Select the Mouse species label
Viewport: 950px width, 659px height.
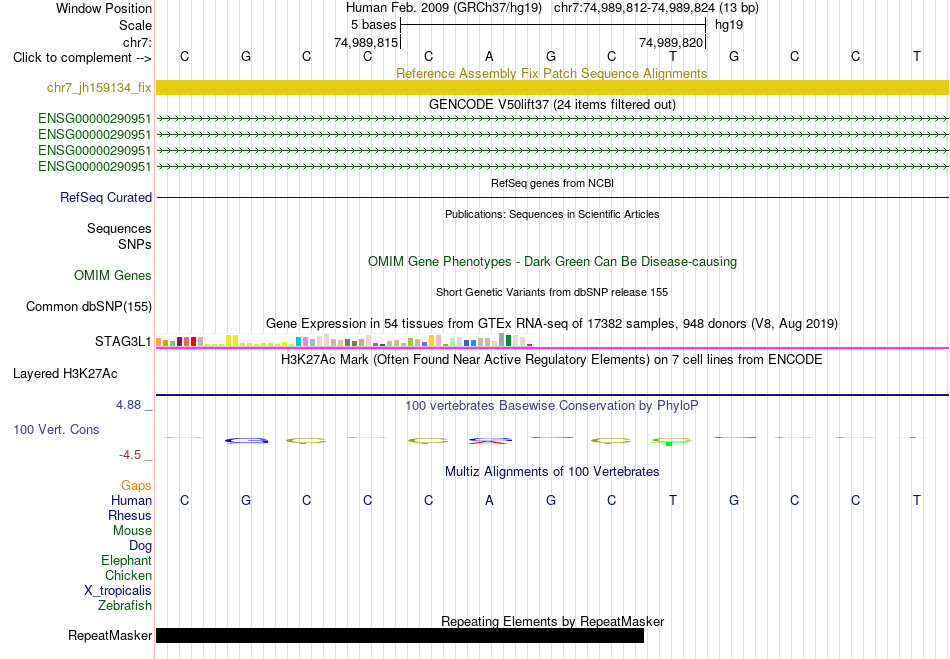click(x=132, y=531)
